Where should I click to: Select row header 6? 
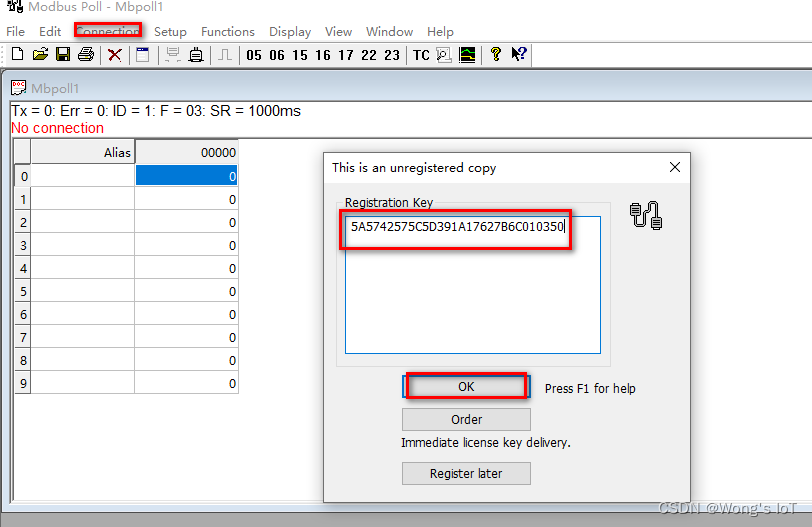pos(23,315)
